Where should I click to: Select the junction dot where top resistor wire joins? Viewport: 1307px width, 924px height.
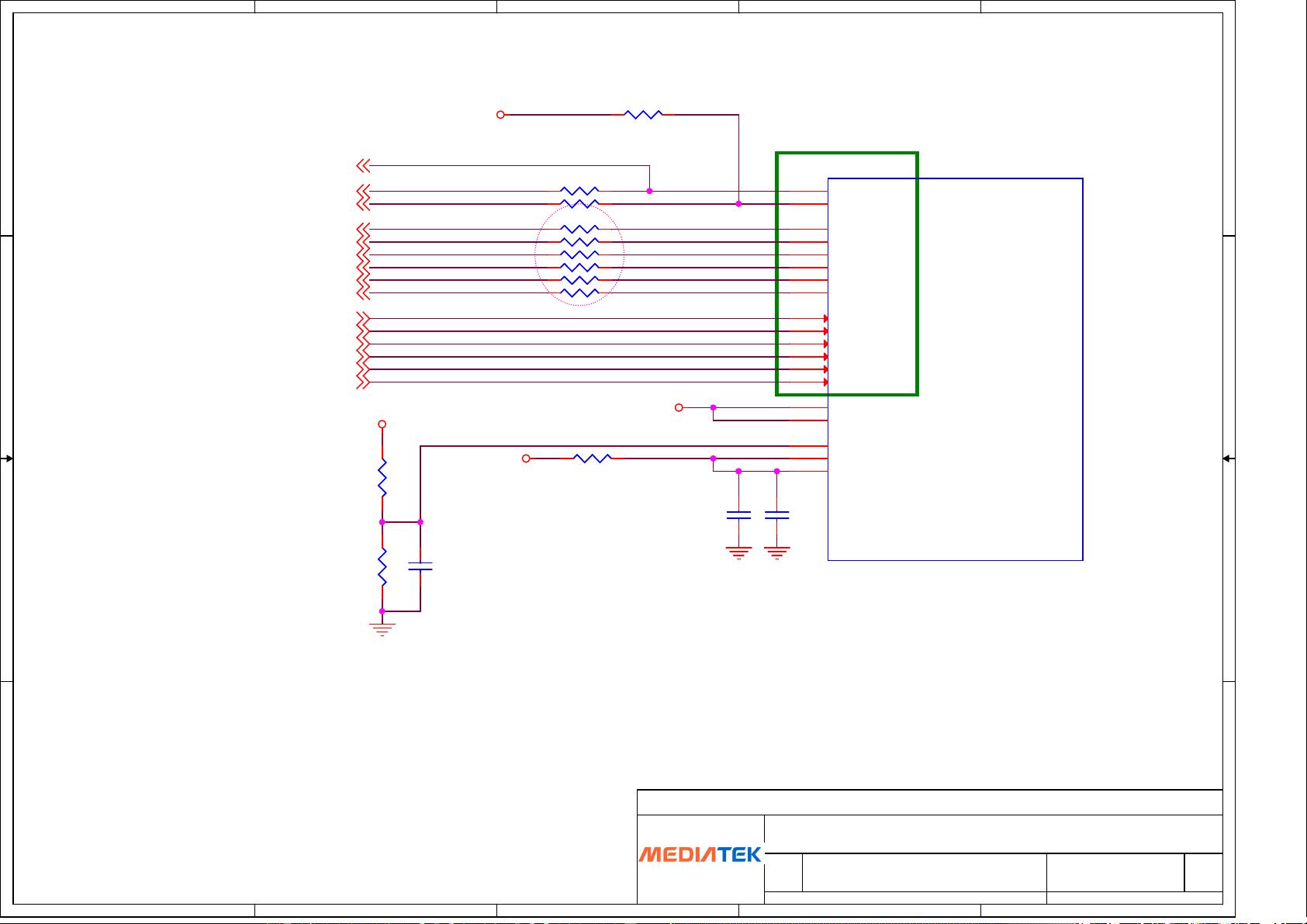click(x=738, y=204)
